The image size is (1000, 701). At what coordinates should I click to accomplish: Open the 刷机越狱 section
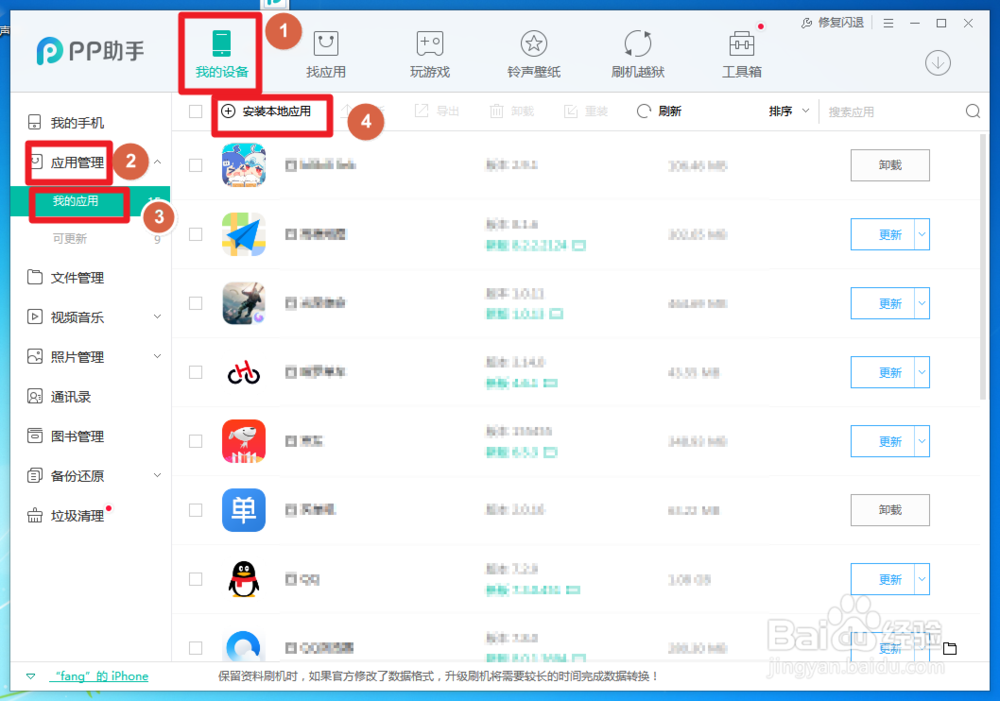638,53
